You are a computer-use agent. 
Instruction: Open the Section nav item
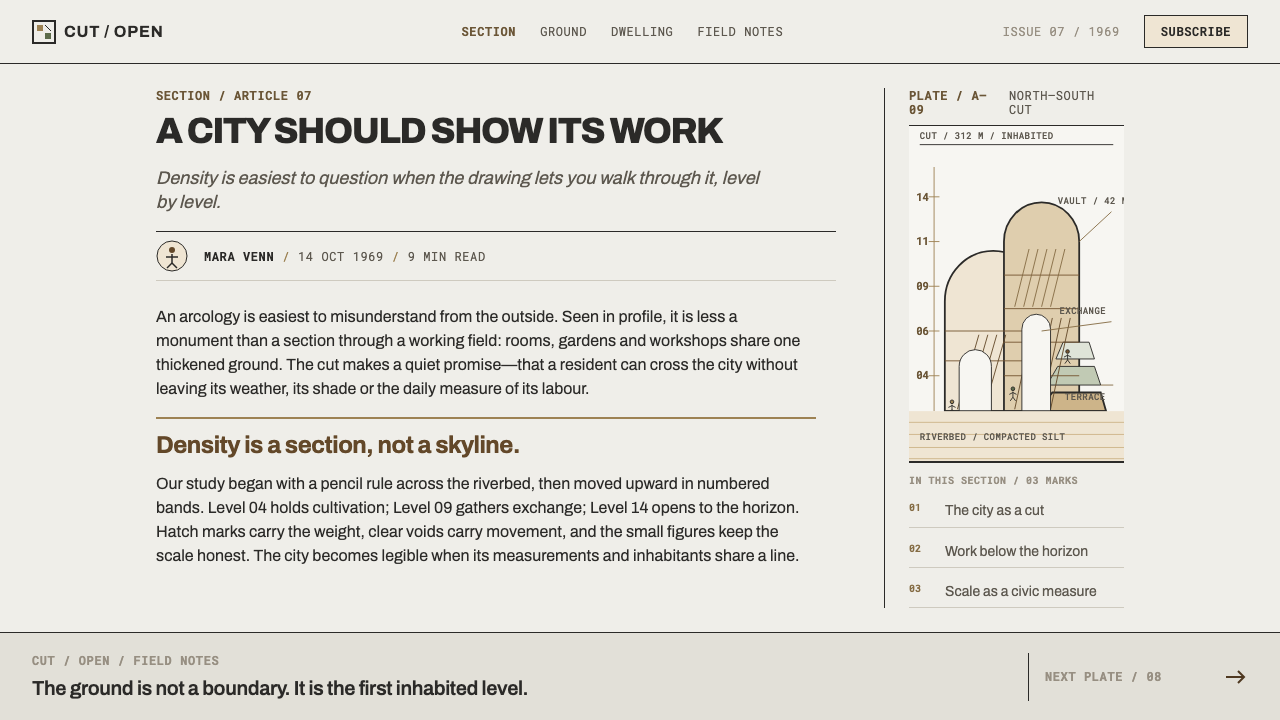pyautogui.click(x=488, y=32)
